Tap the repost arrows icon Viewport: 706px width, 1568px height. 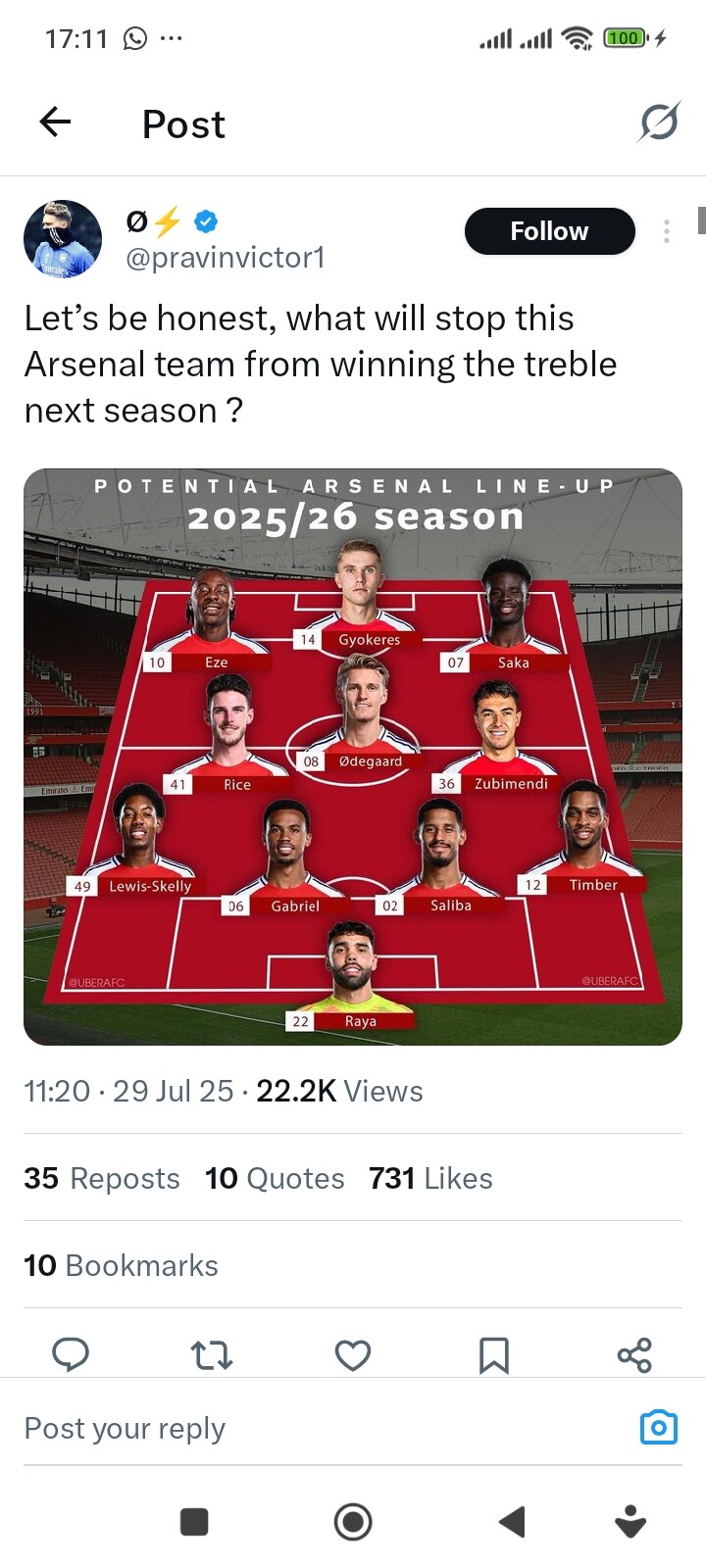212,1354
